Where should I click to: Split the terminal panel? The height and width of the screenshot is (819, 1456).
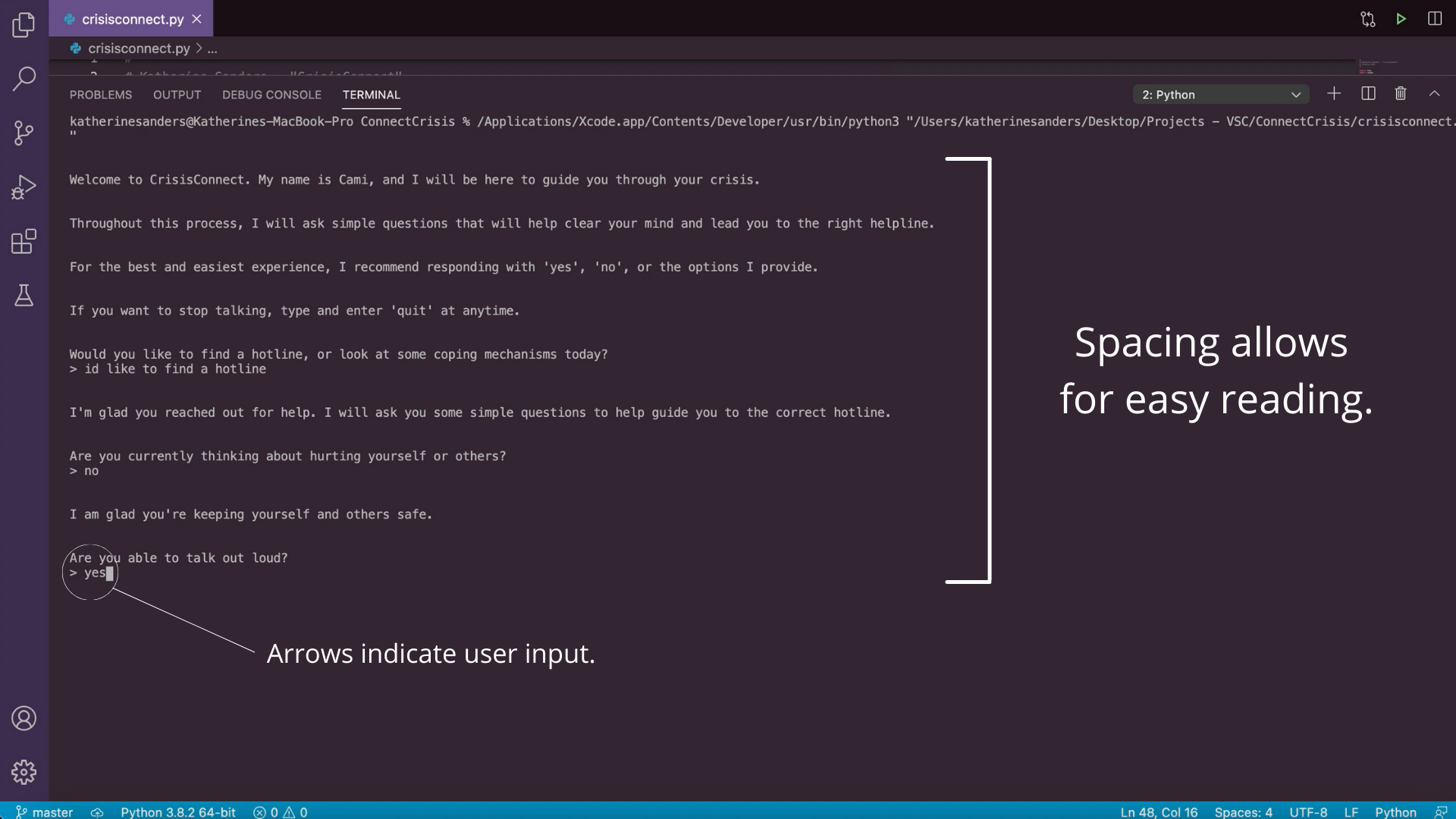point(1368,94)
